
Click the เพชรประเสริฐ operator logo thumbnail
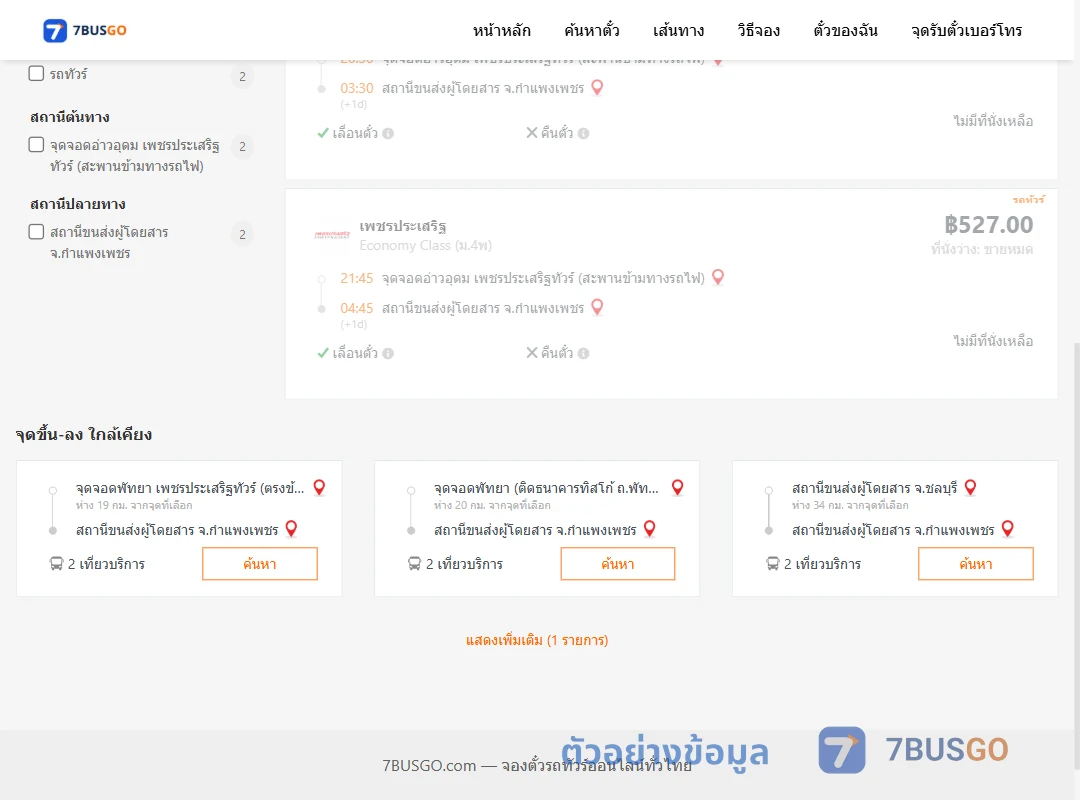point(332,235)
